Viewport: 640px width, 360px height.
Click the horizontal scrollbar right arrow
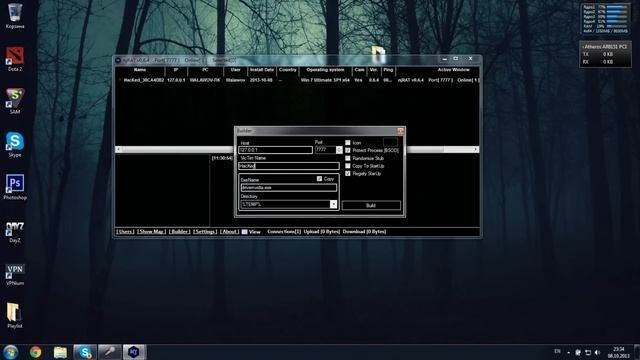pos(476,149)
